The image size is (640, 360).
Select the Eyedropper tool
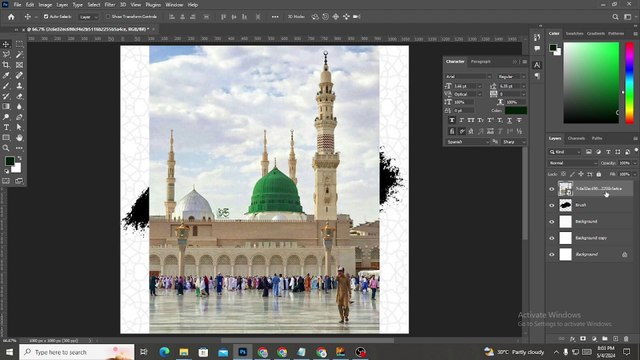(6, 76)
